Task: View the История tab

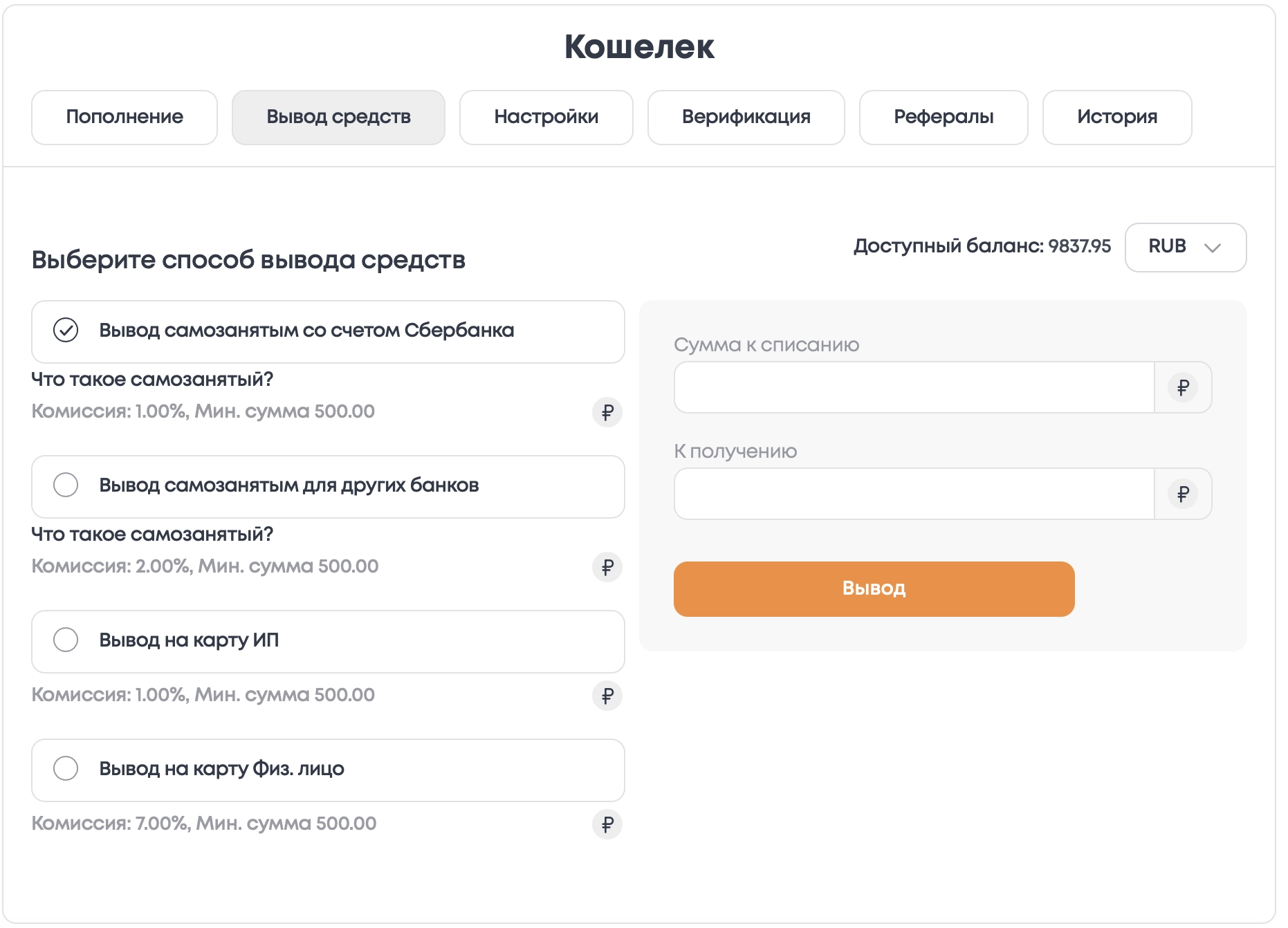Action: tap(1116, 118)
